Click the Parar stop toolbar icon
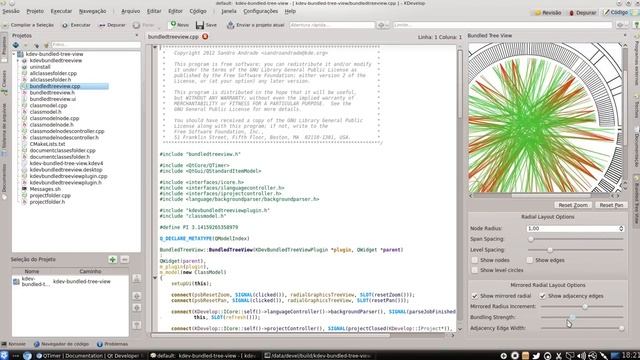 (136, 25)
